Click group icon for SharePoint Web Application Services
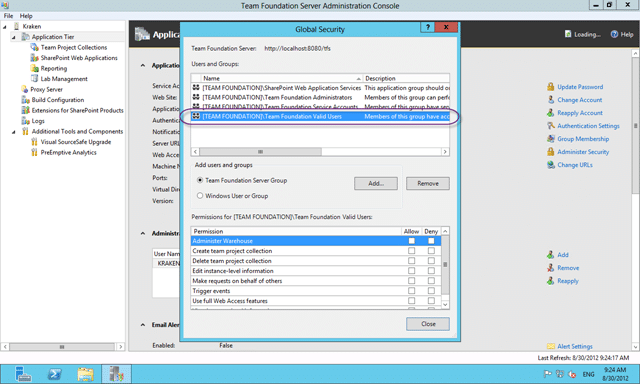 [196, 87]
